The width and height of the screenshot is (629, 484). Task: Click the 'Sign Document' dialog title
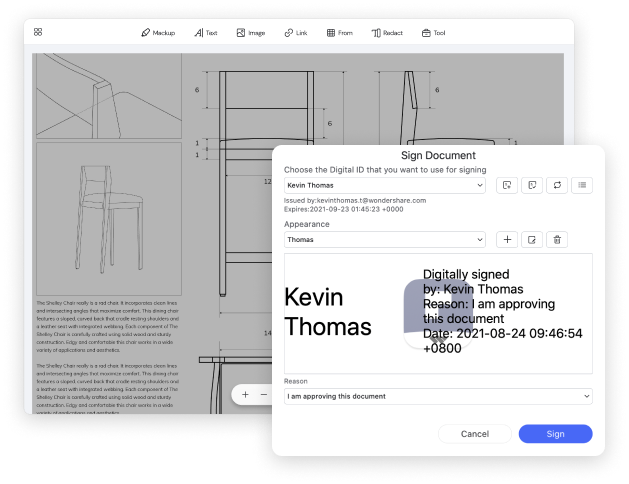click(438, 156)
